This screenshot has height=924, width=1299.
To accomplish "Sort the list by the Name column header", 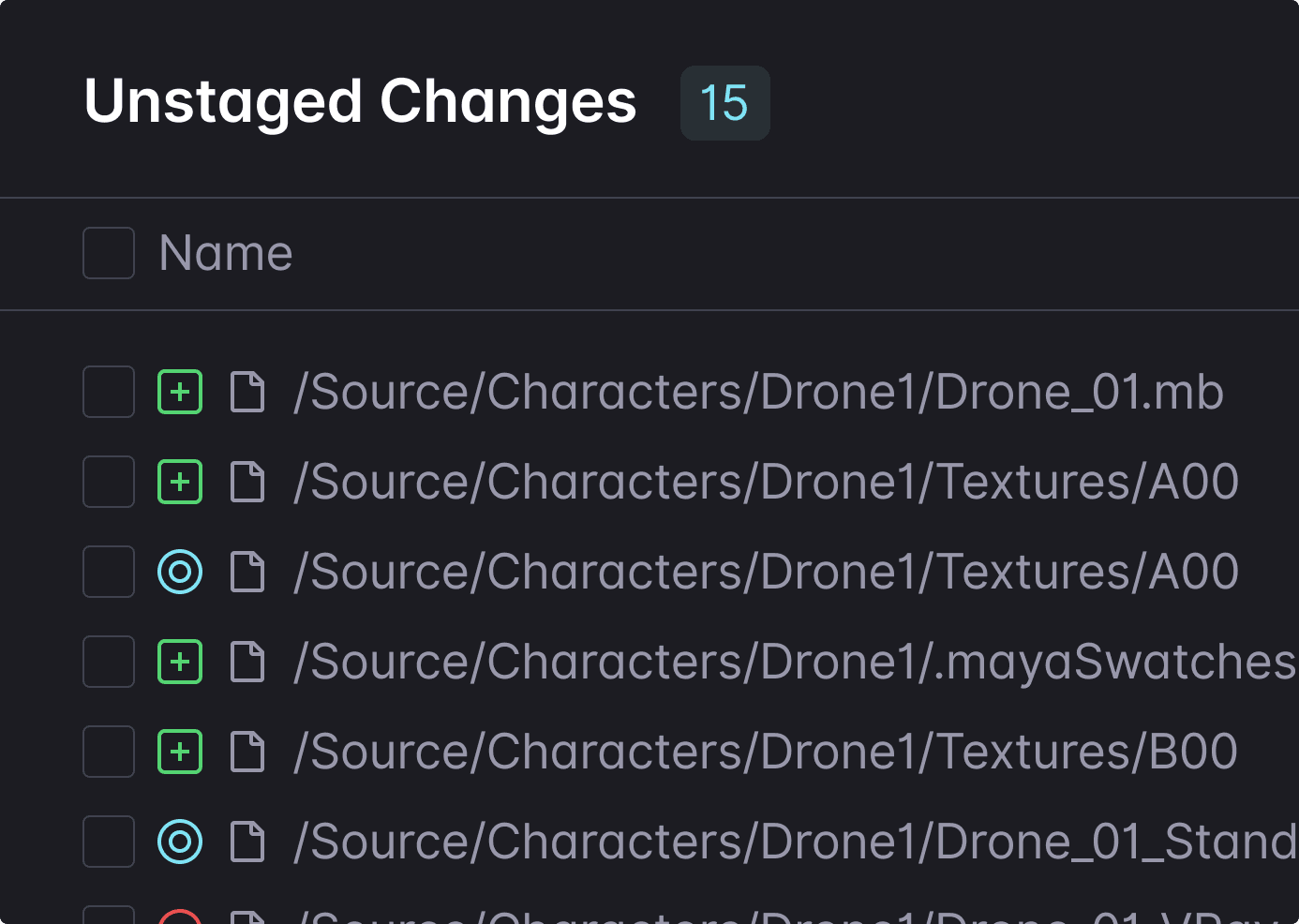I will 226,253.
